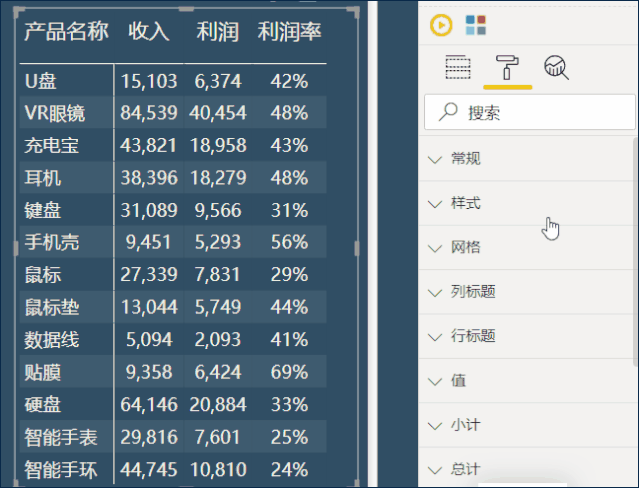Select the 鼠标垫 row header
Viewport: 639px width, 488px height.
(52, 307)
